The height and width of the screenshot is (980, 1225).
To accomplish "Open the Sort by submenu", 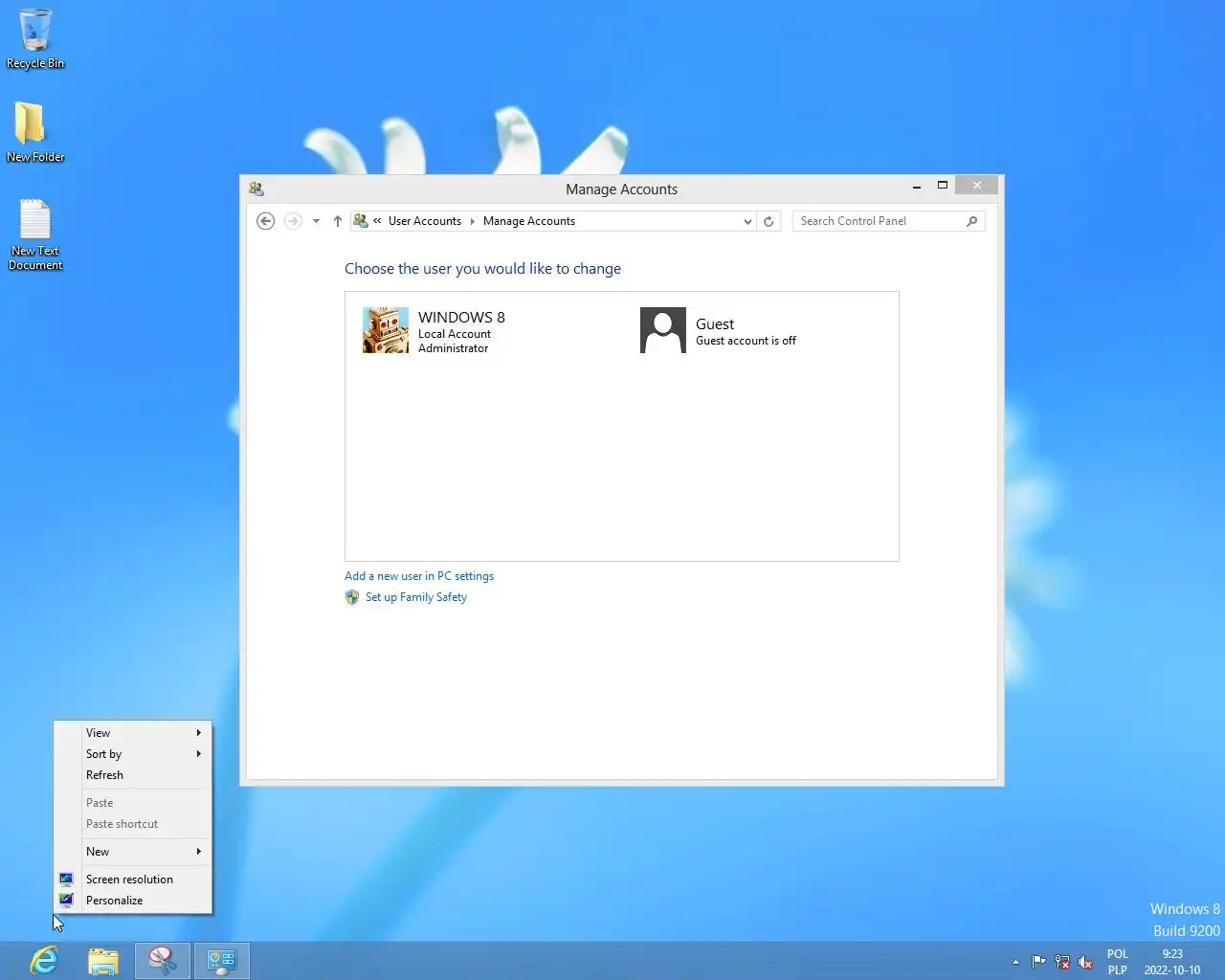I will pos(133,754).
